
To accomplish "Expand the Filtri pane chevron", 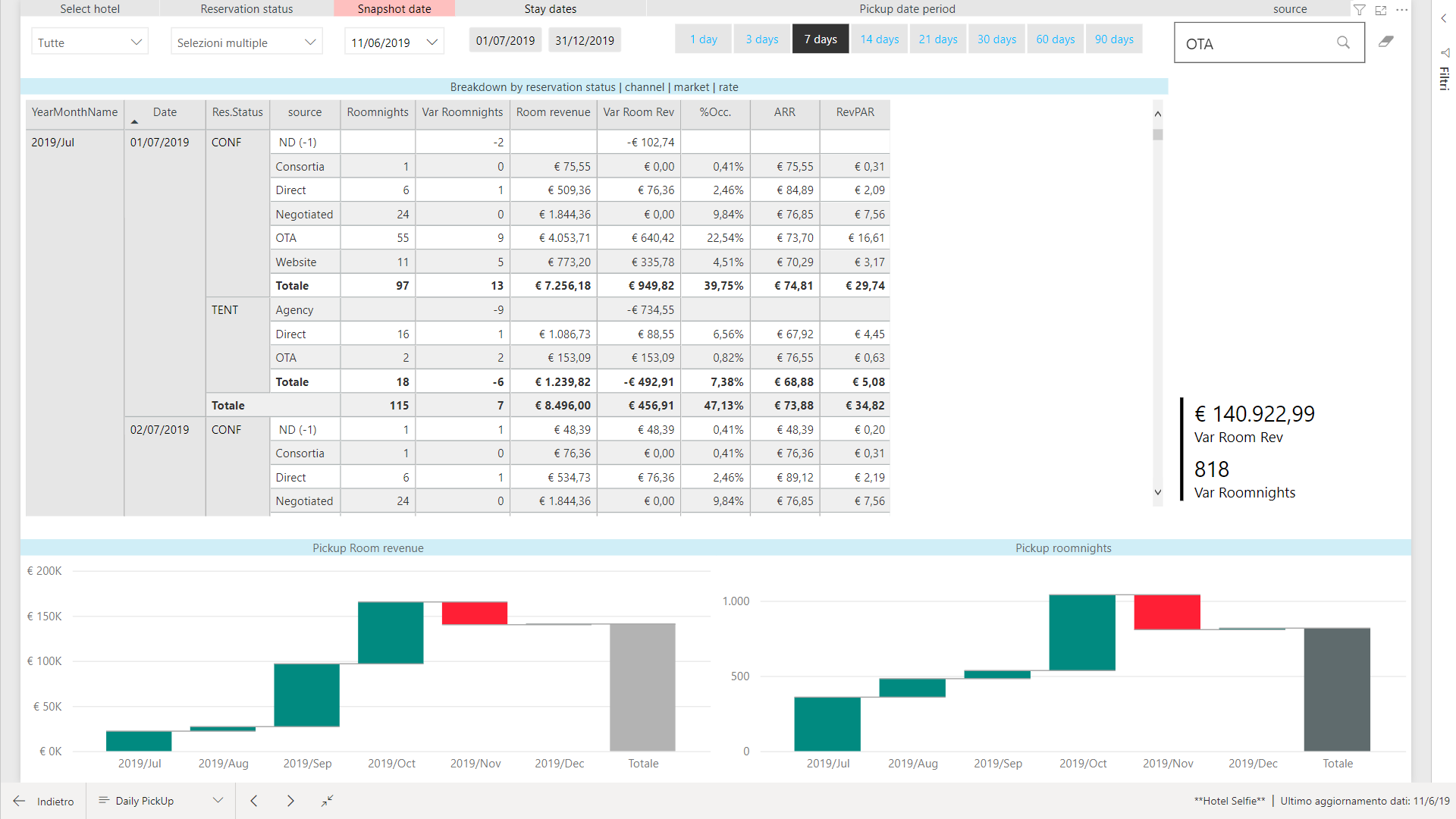I will (x=1444, y=18).
